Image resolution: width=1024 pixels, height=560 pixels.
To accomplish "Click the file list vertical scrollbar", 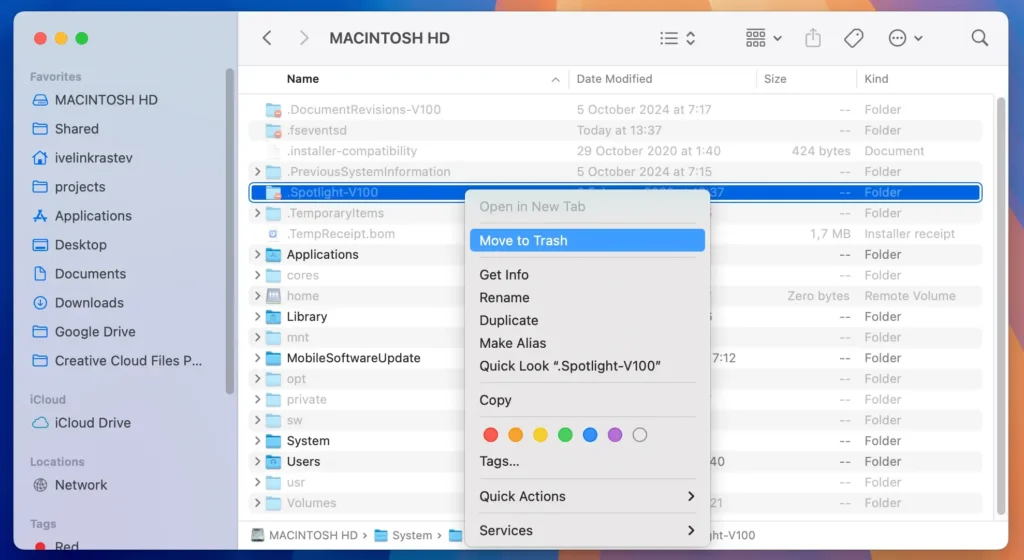I will (x=1001, y=305).
